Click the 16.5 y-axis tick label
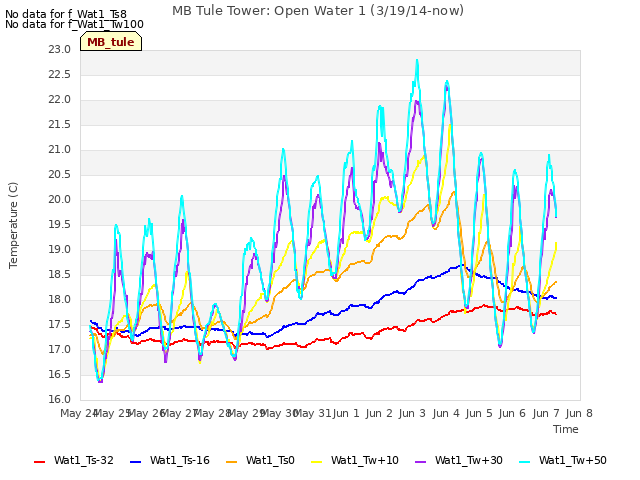 click(x=60, y=375)
